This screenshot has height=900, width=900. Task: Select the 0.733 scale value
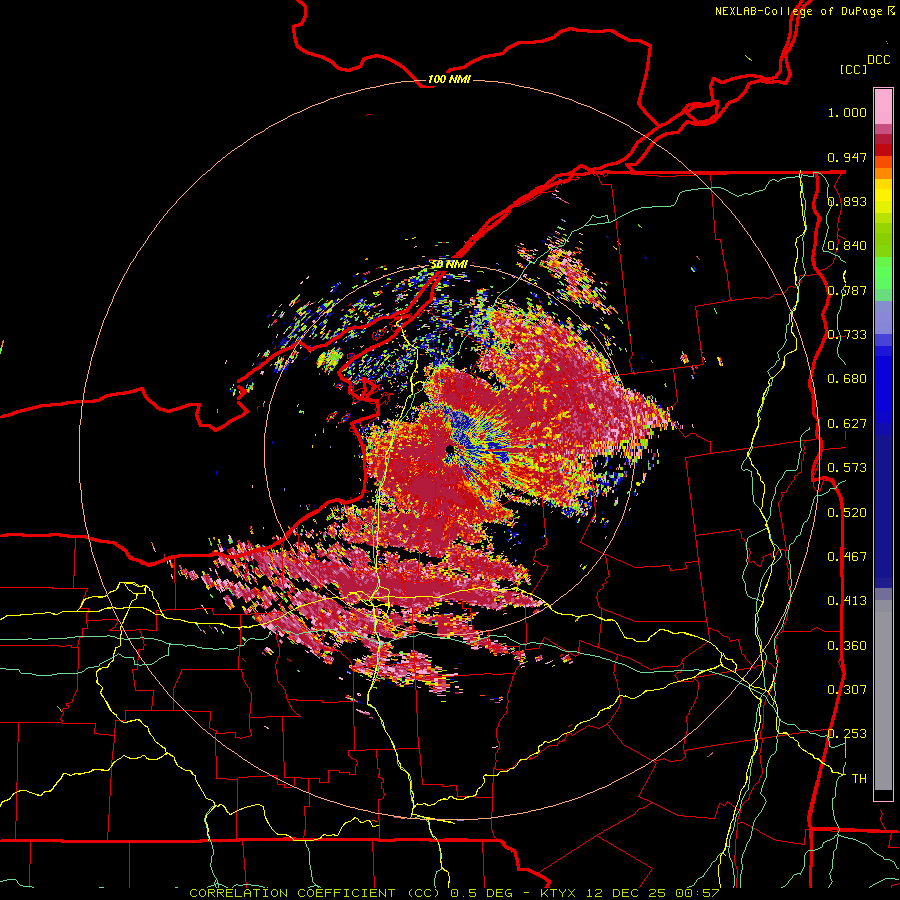847,335
